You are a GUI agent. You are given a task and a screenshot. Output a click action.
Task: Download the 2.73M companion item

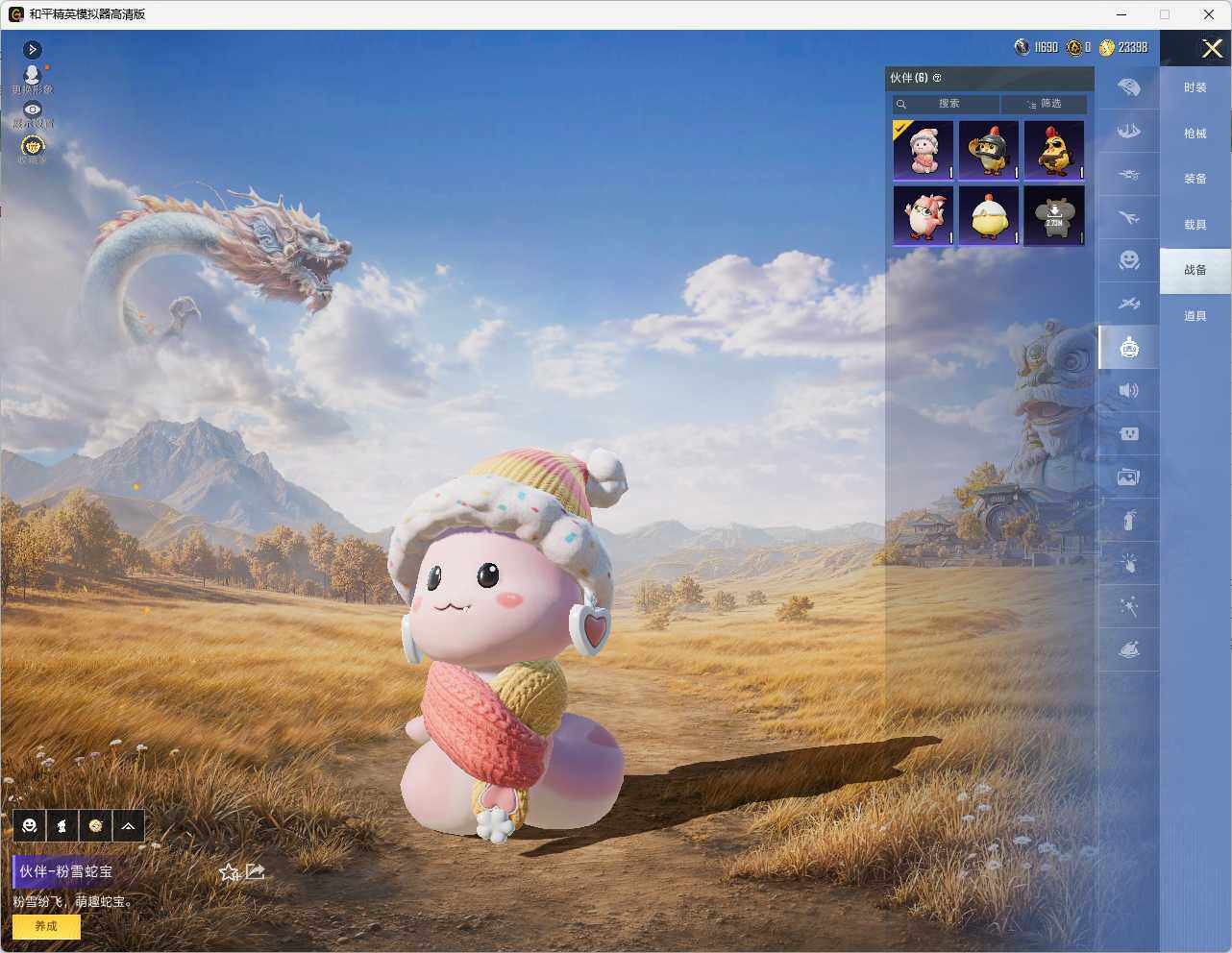1054,215
